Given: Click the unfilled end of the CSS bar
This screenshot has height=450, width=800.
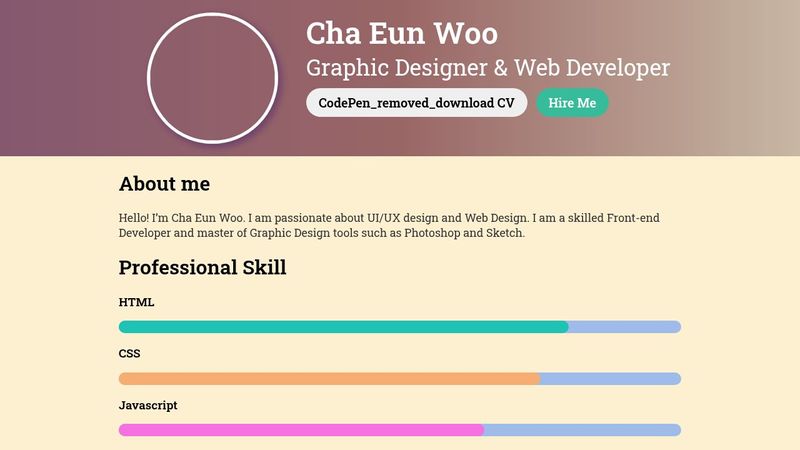Looking at the screenshot, I should point(611,379).
